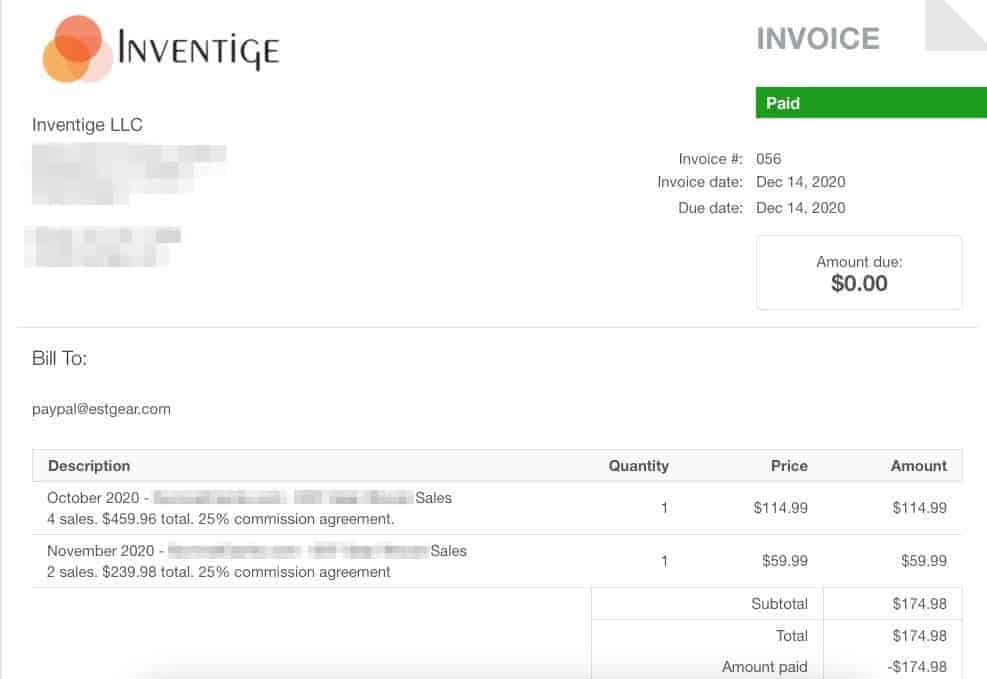Click the green Paid status banner

pyautogui.click(x=870, y=103)
